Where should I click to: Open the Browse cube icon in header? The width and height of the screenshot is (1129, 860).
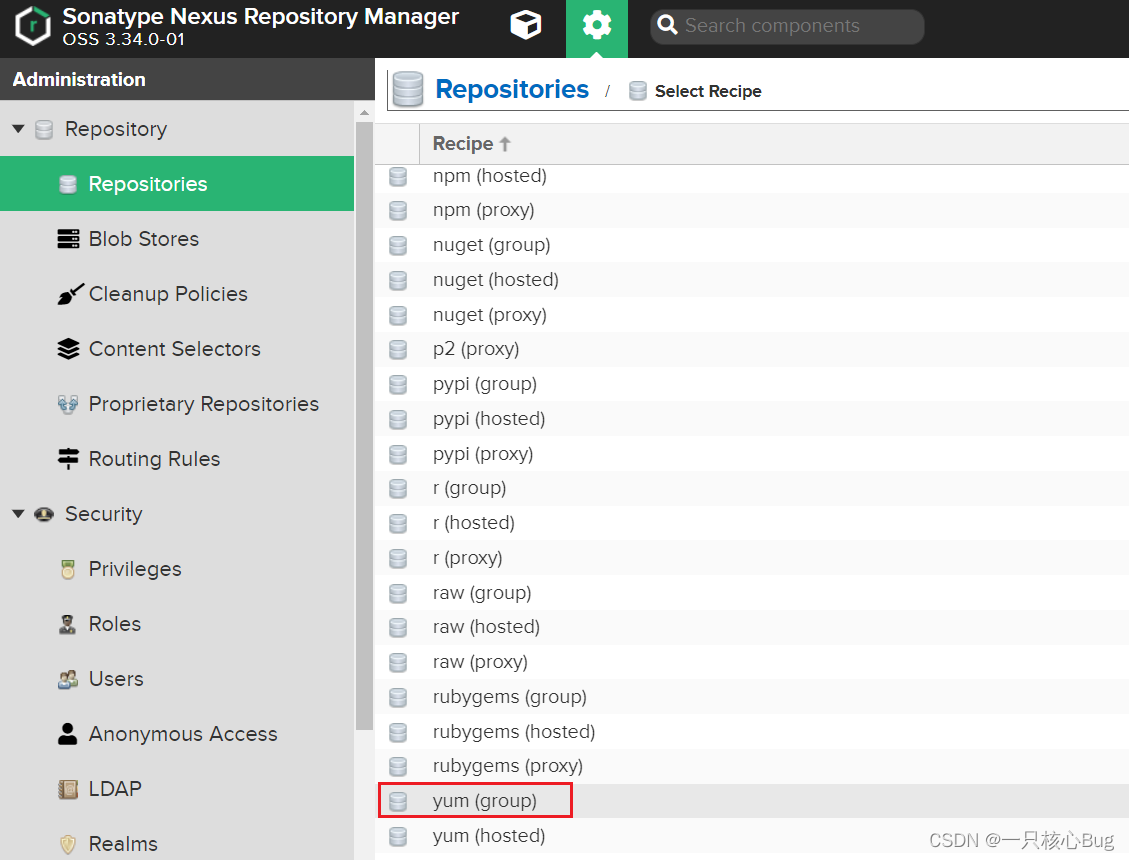pos(526,26)
